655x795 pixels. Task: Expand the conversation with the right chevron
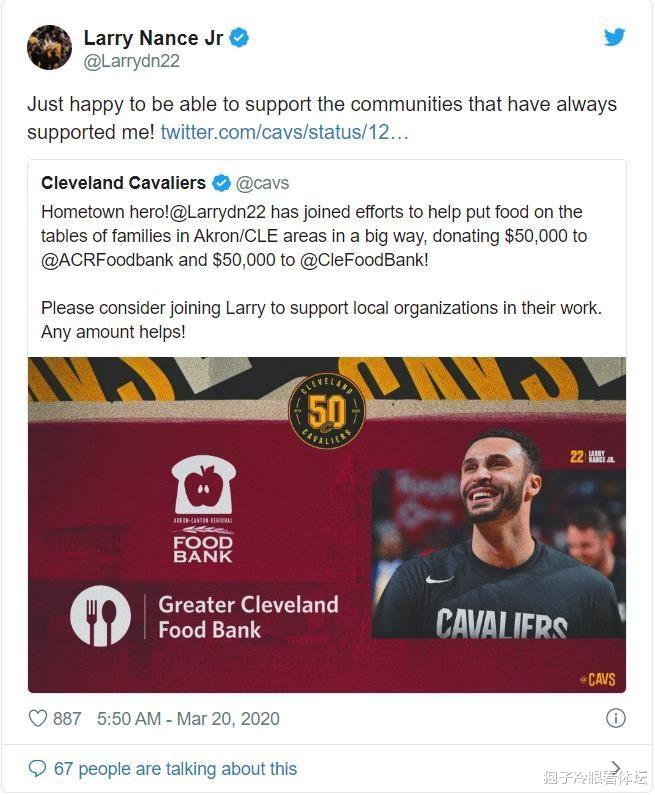coord(616,768)
